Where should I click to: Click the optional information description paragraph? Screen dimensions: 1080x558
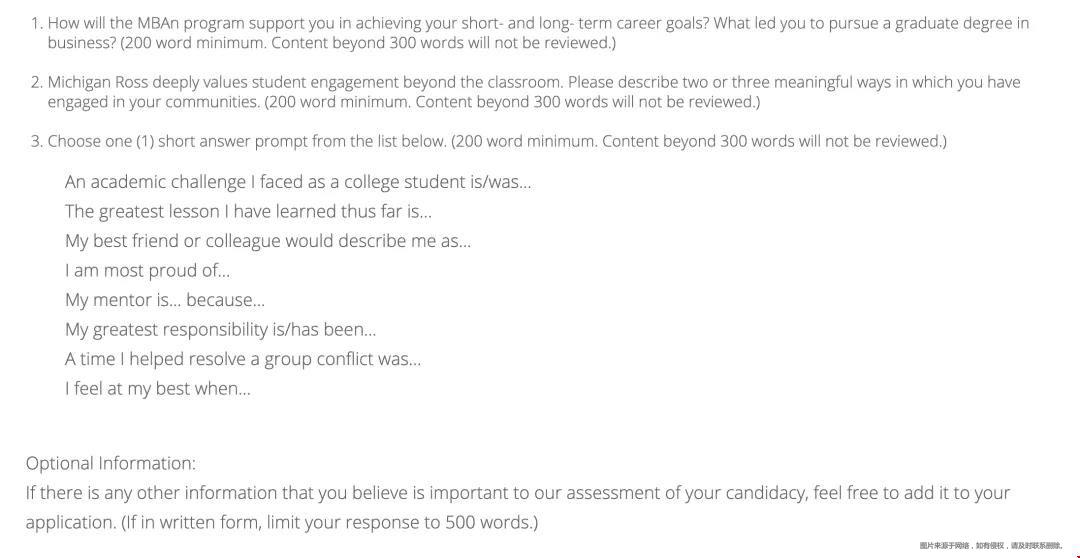pyautogui.click(x=518, y=508)
